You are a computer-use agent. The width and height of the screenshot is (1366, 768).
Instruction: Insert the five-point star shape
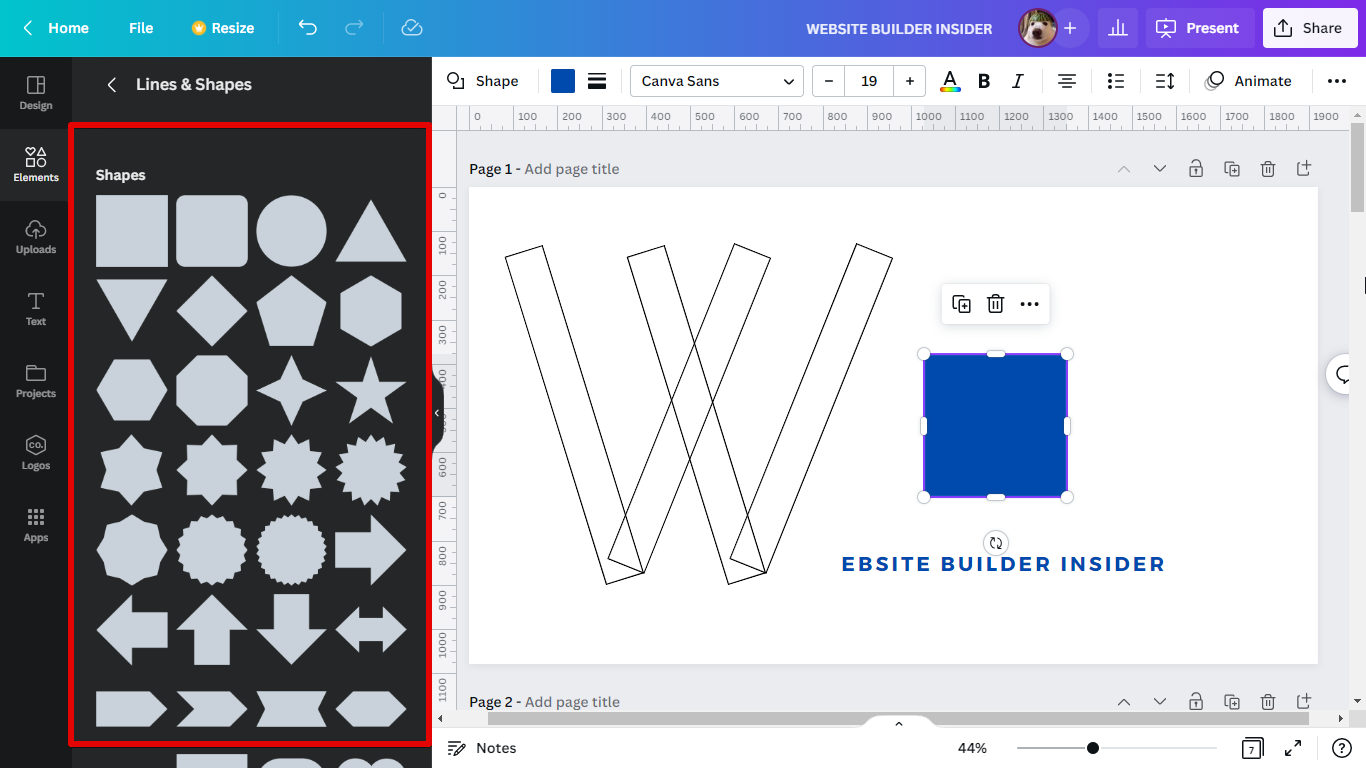click(371, 390)
